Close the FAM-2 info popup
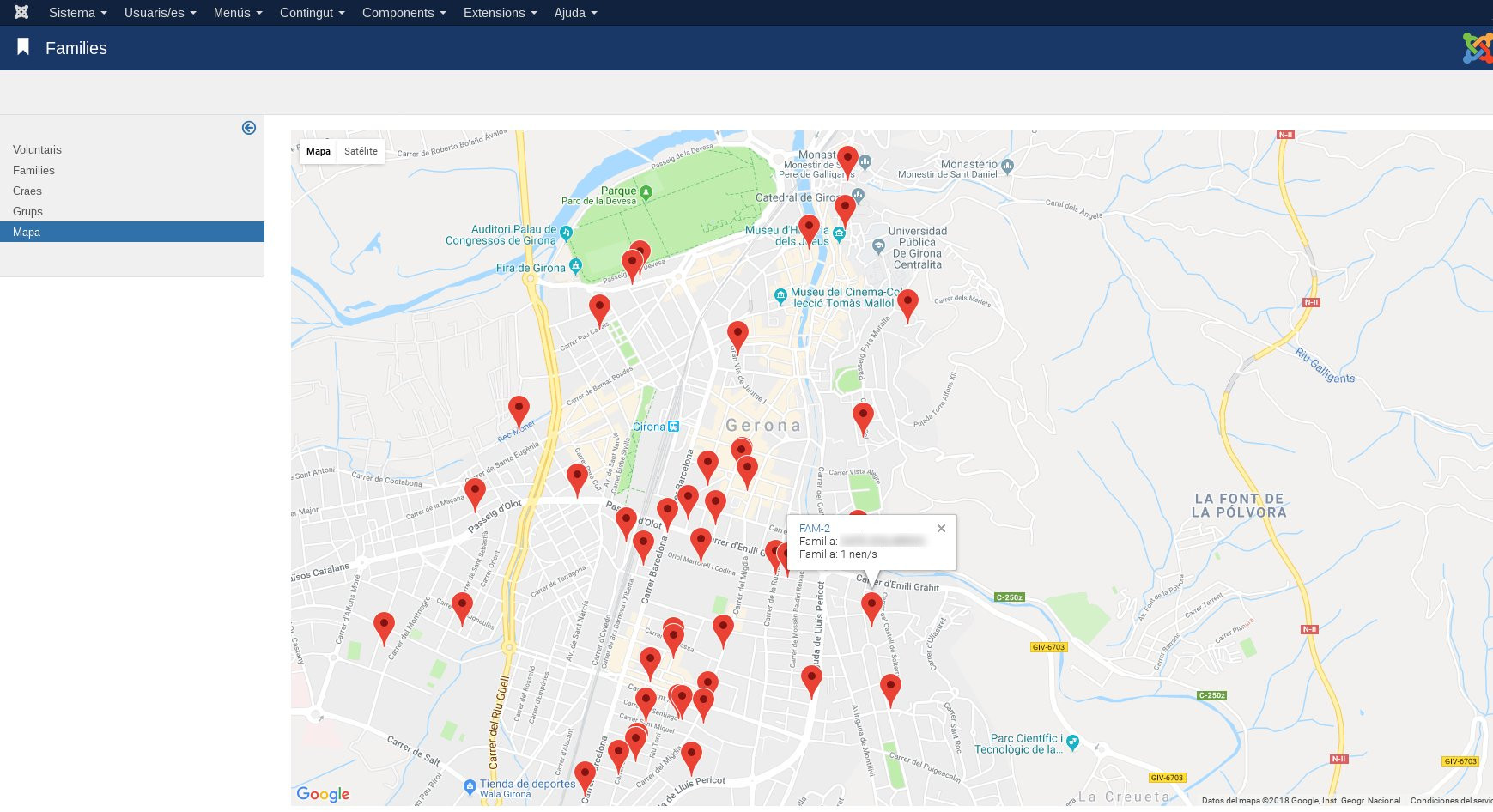The width and height of the screenshot is (1493, 812). pyautogui.click(x=941, y=529)
